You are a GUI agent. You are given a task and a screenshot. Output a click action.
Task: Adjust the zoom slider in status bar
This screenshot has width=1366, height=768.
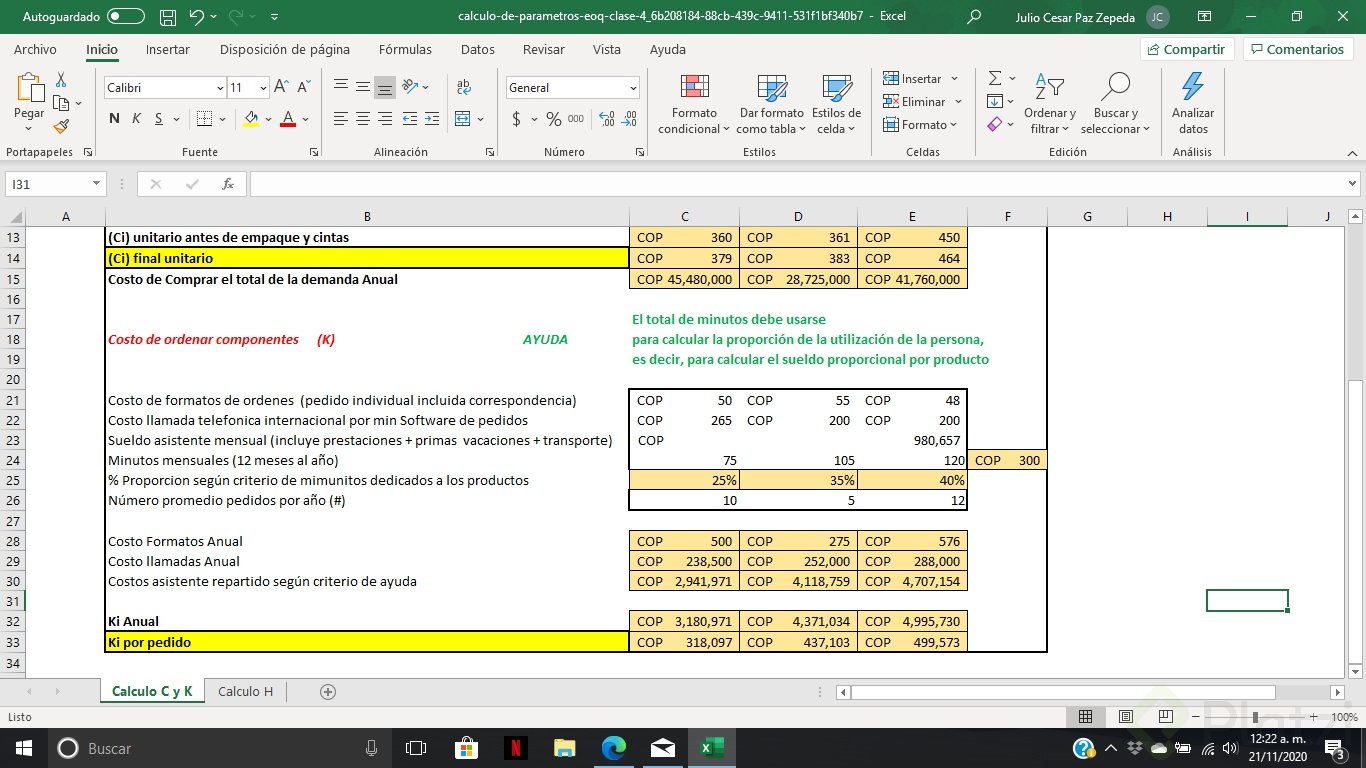point(1257,716)
